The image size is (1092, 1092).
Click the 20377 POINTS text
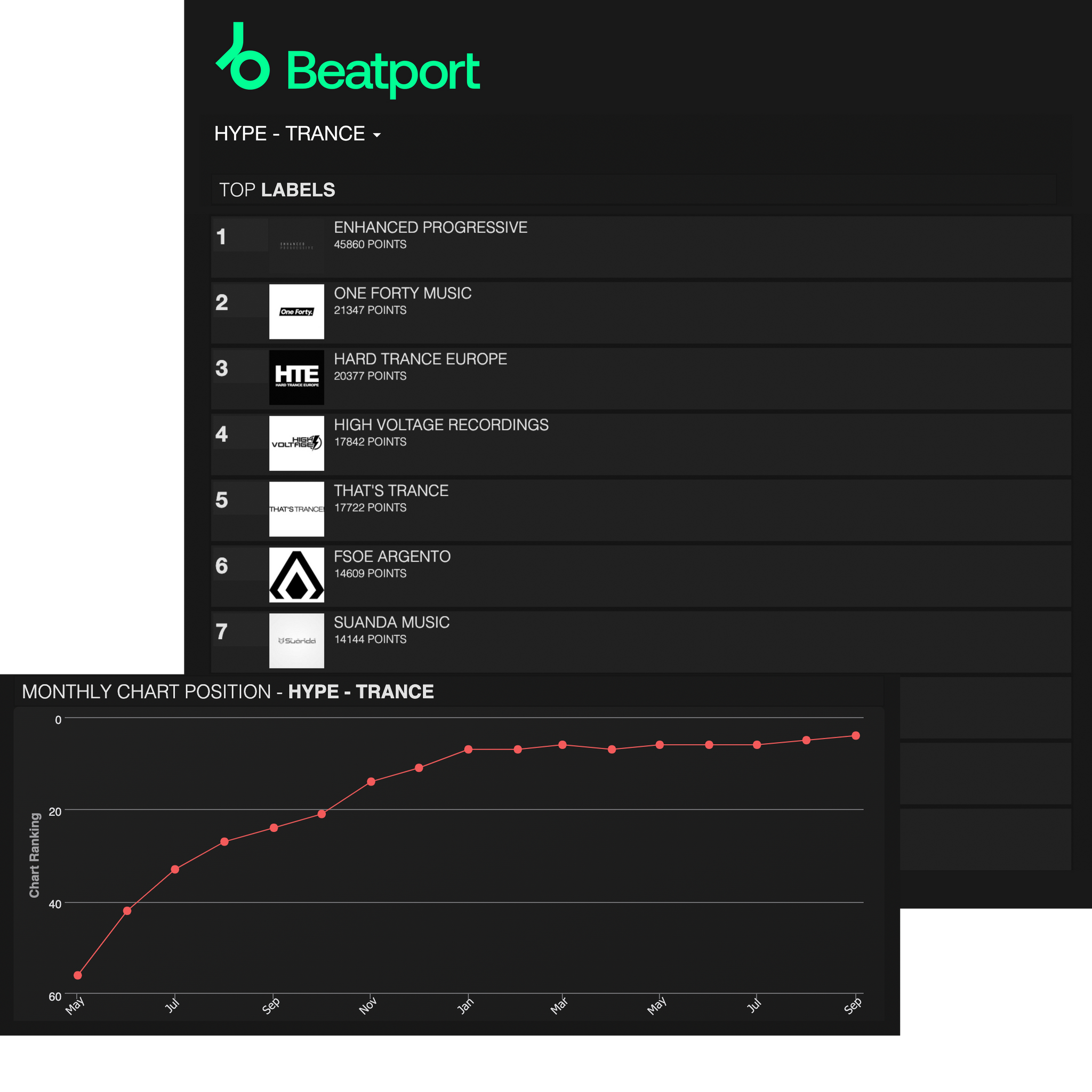pyautogui.click(x=370, y=376)
